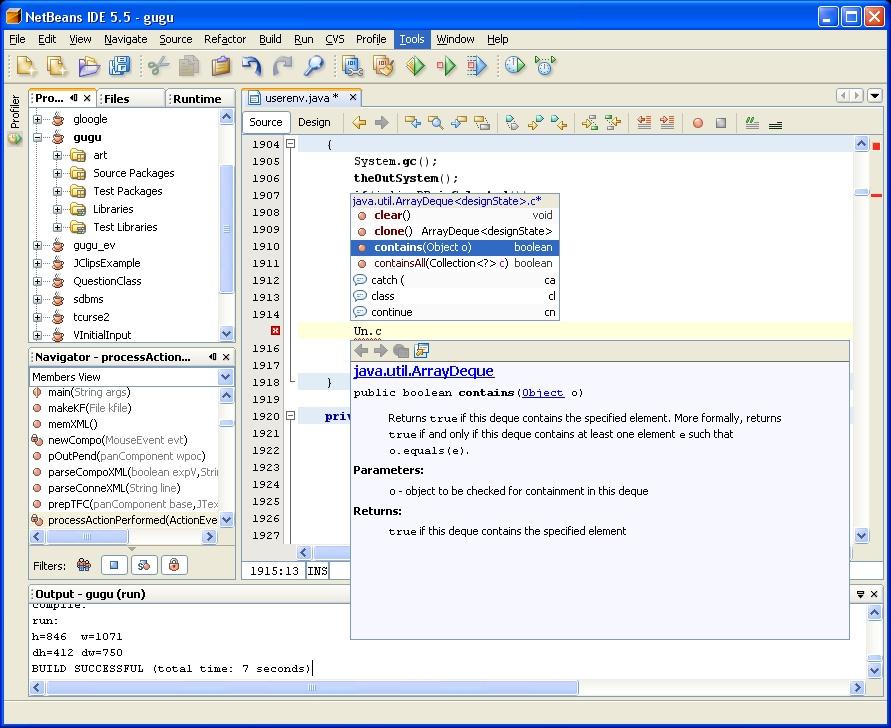Expand the Source Packages folder
891x728 pixels.
click(57, 173)
